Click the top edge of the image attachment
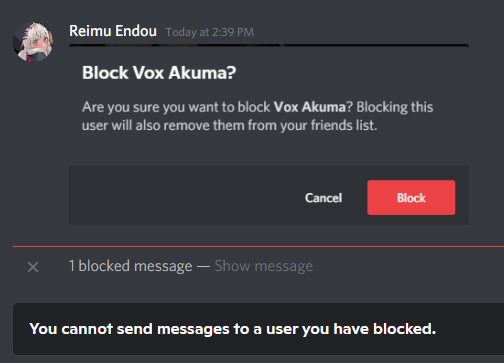The image size is (504, 363). [269, 45]
